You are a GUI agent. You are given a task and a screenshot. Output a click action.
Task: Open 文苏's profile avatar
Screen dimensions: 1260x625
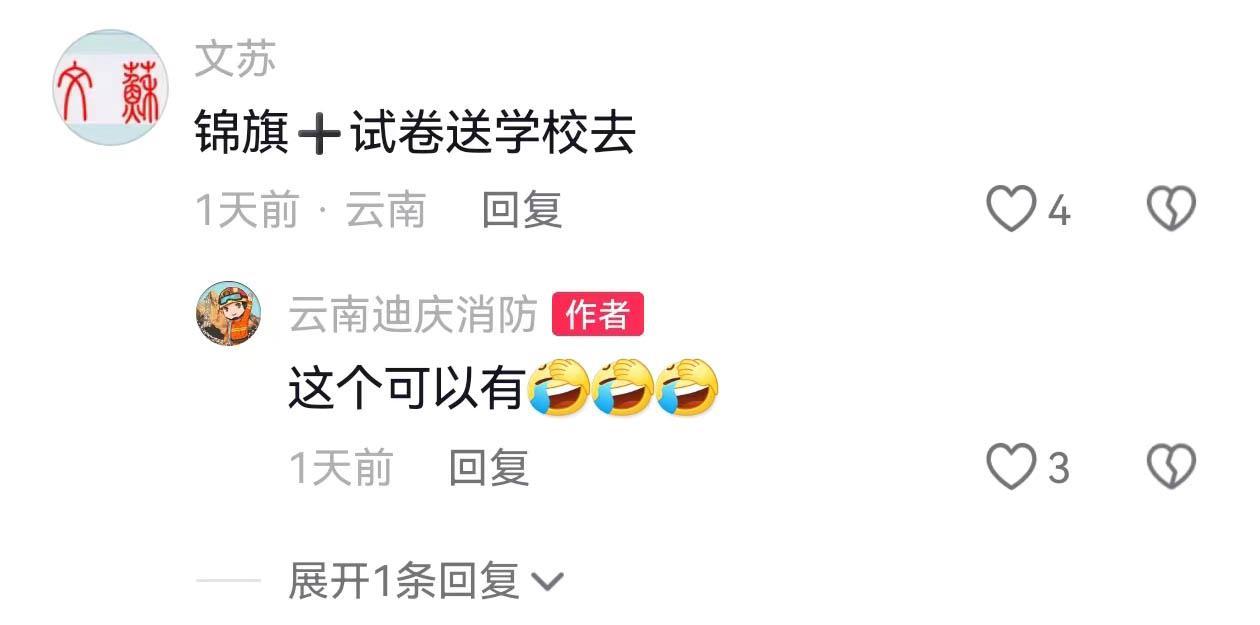click(x=111, y=88)
